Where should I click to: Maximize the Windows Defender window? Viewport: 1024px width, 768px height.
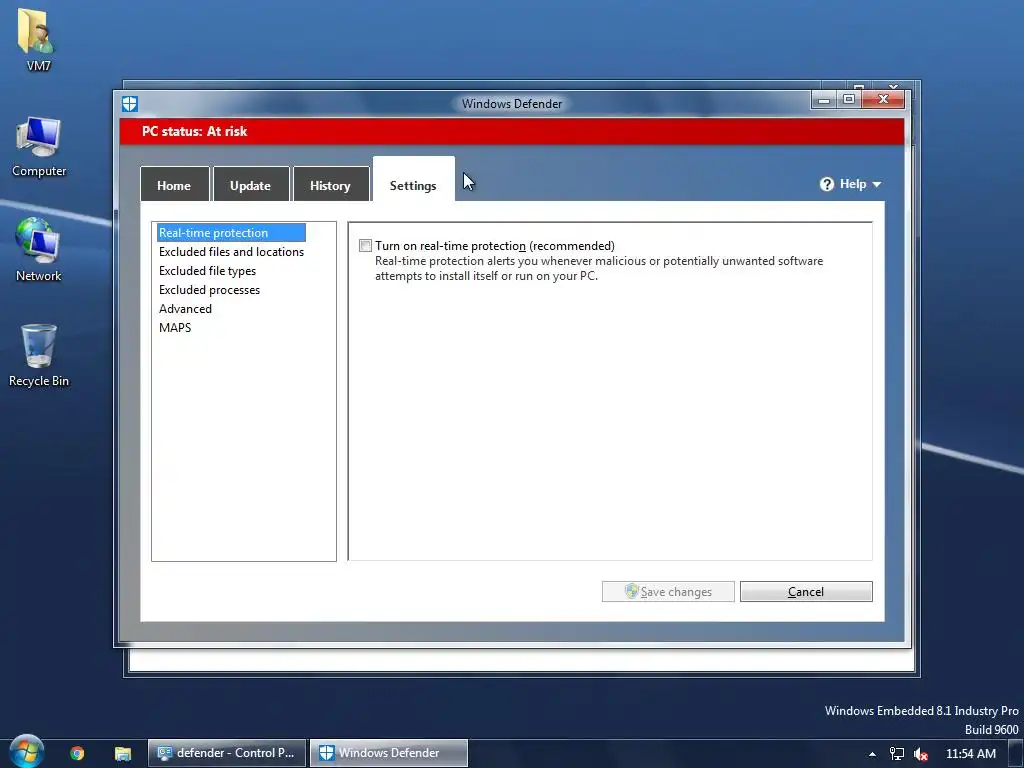point(849,99)
